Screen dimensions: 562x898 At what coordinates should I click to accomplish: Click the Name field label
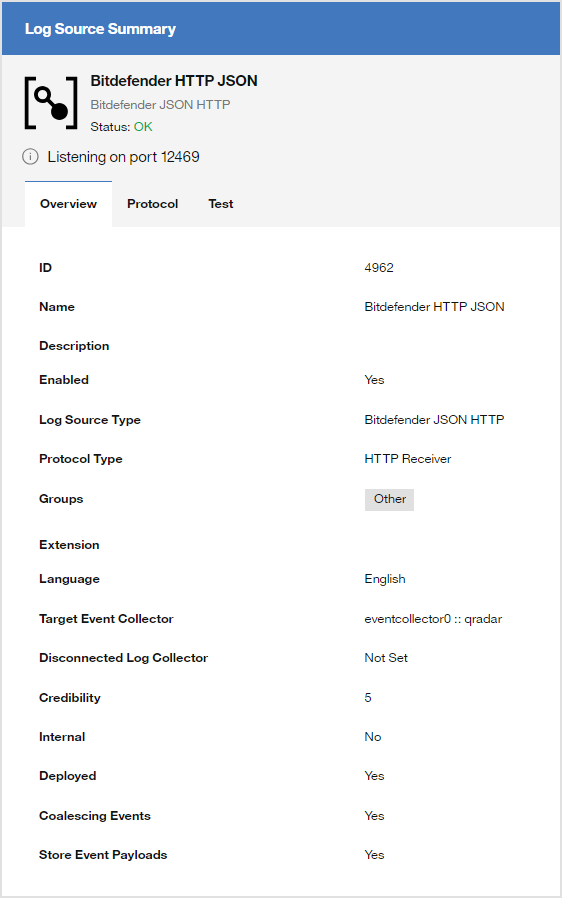click(57, 307)
